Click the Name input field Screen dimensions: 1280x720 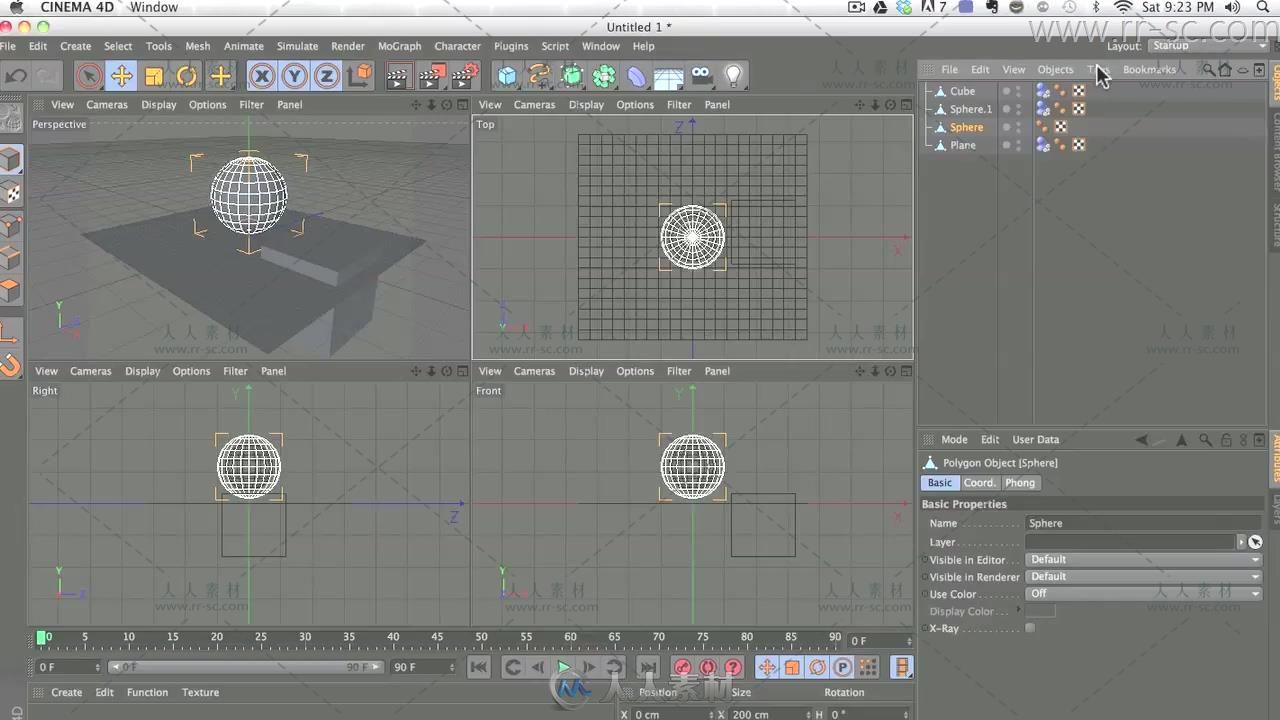pyautogui.click(x=1144, y=524)
